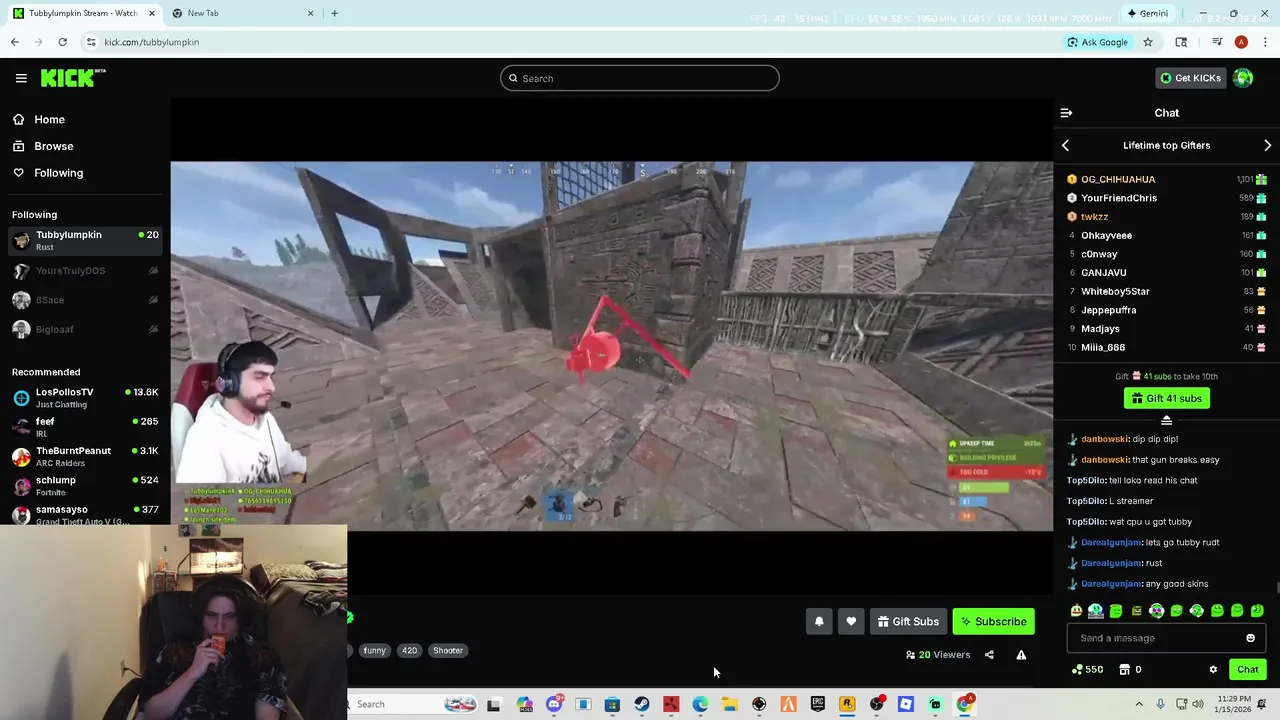Subscribe to the channel
This screenshot has width=1280, height=720.
coord(993,621)
